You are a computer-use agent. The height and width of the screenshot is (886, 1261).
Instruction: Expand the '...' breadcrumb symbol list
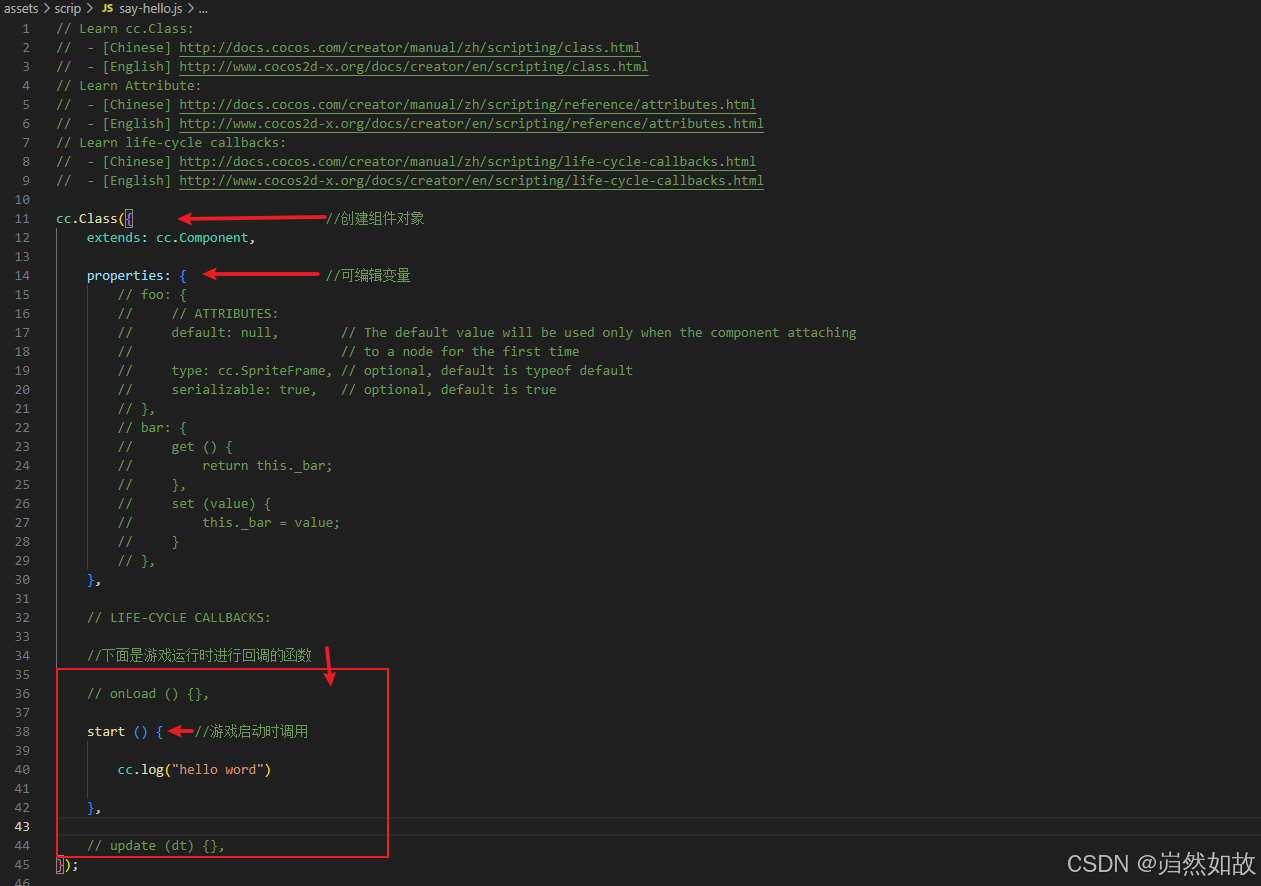point(203,8)
